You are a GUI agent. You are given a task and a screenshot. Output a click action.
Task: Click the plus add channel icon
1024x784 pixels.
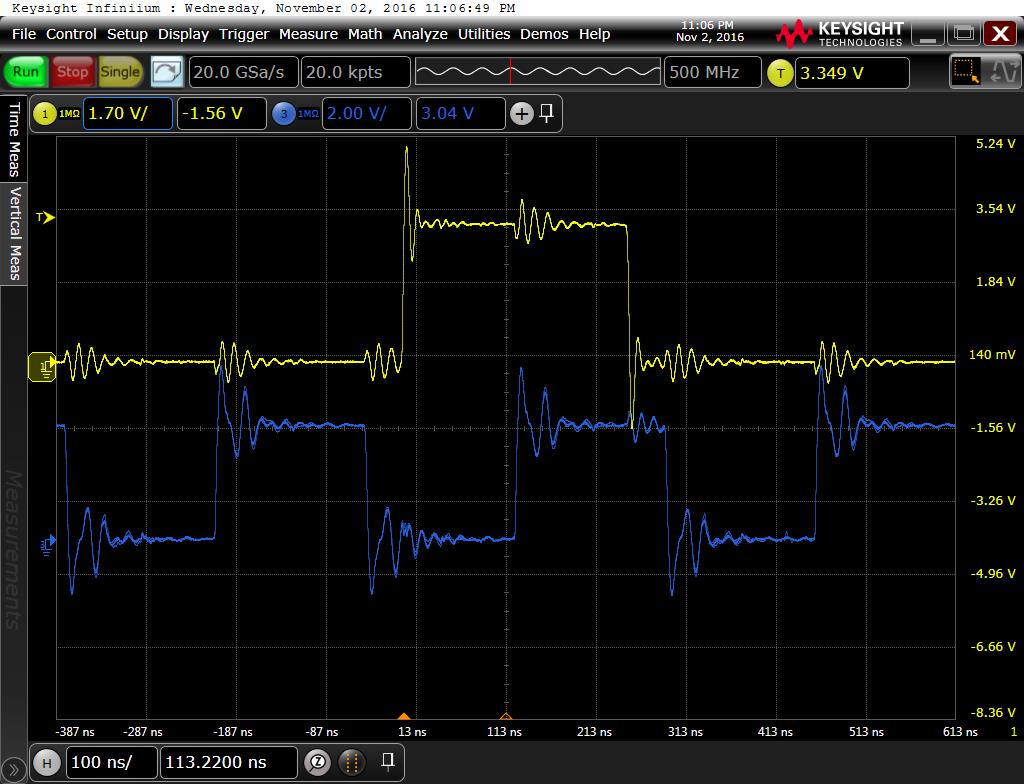click(x=521, y=114)
